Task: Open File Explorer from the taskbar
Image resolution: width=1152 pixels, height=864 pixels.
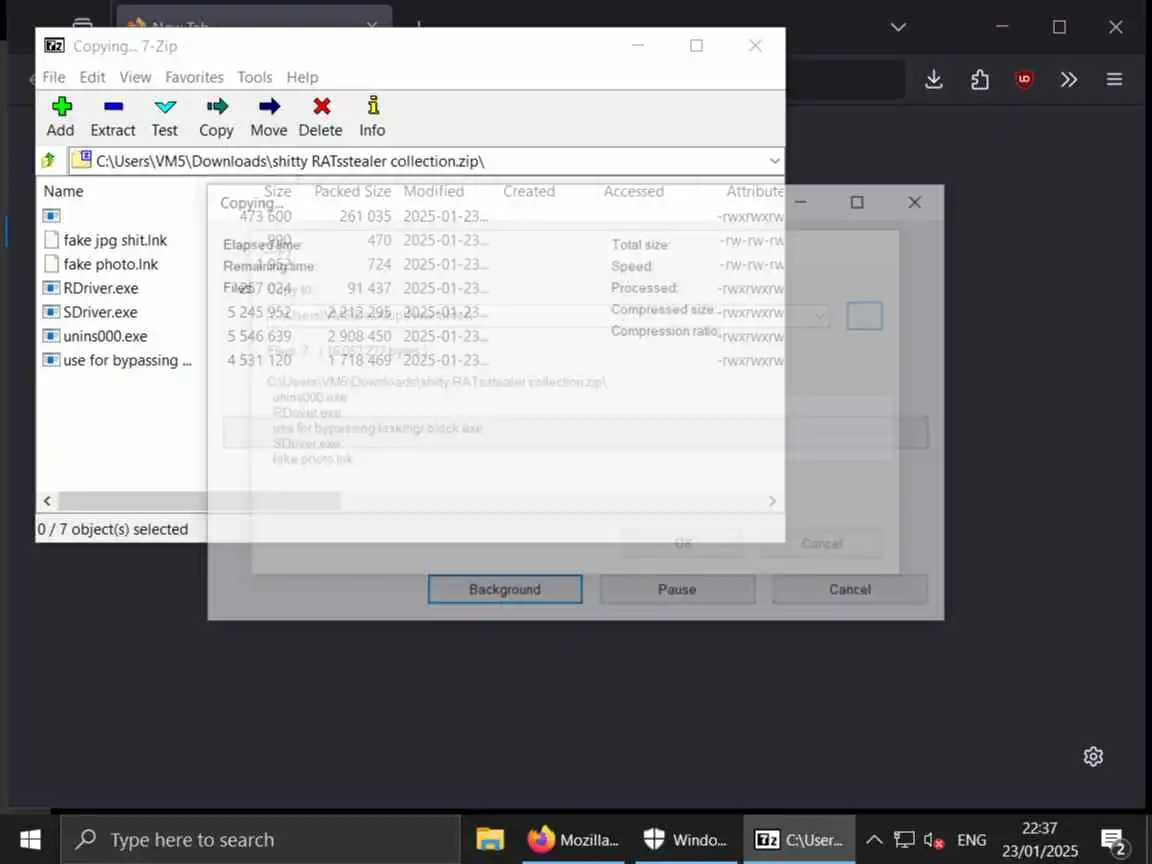Action: (x=490, y=840)
